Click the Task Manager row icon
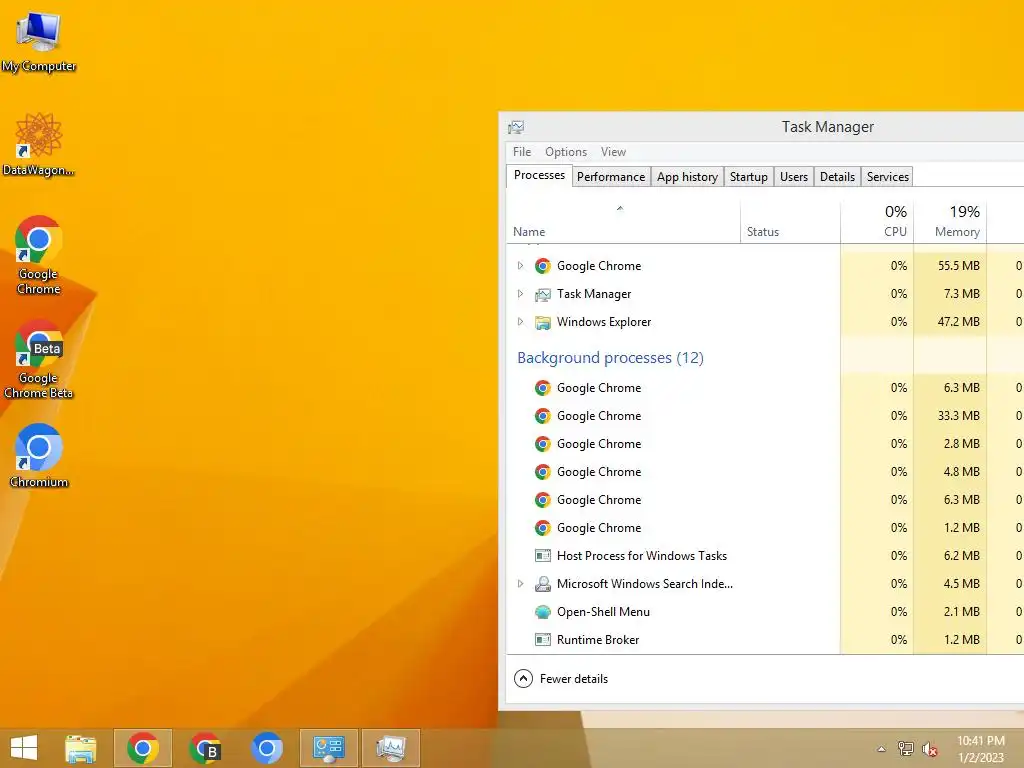 click(543, 295)
